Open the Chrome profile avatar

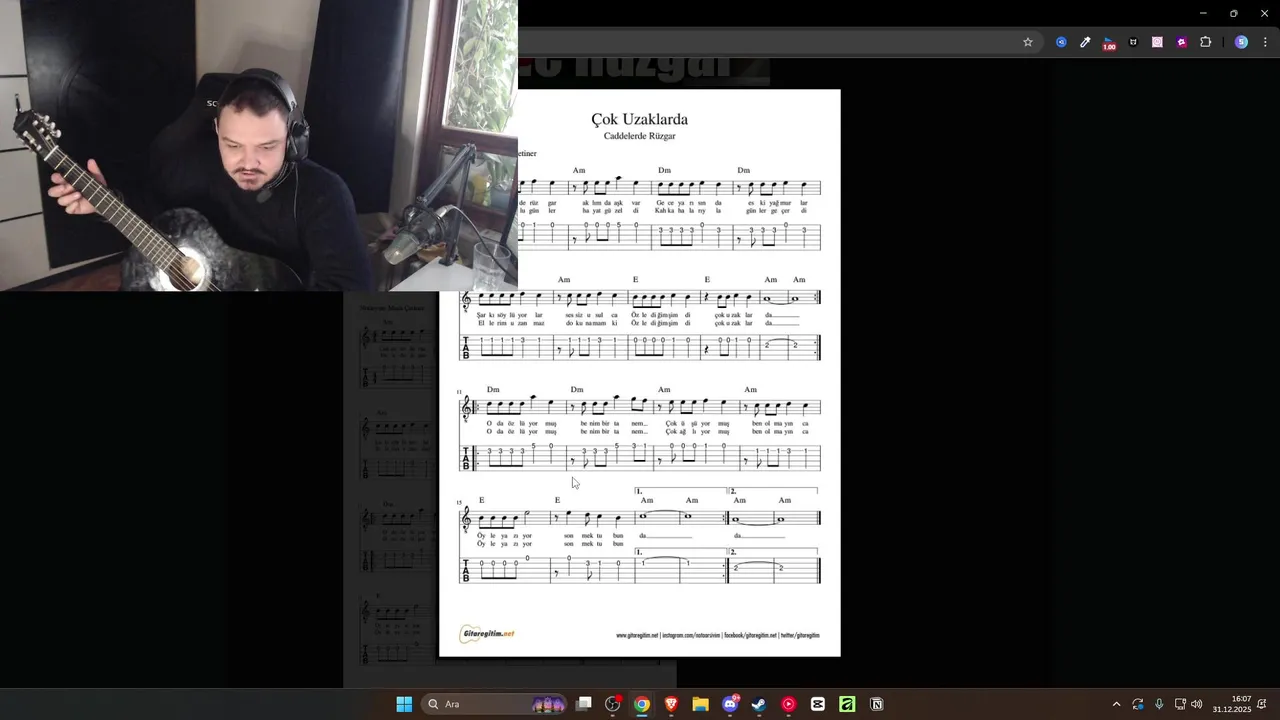1241,42
